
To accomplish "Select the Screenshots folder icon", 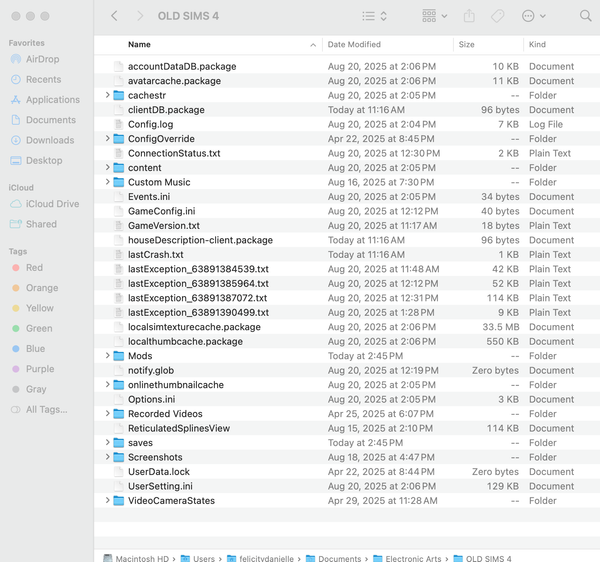I will pyautogui.click(x=119, y=457).
